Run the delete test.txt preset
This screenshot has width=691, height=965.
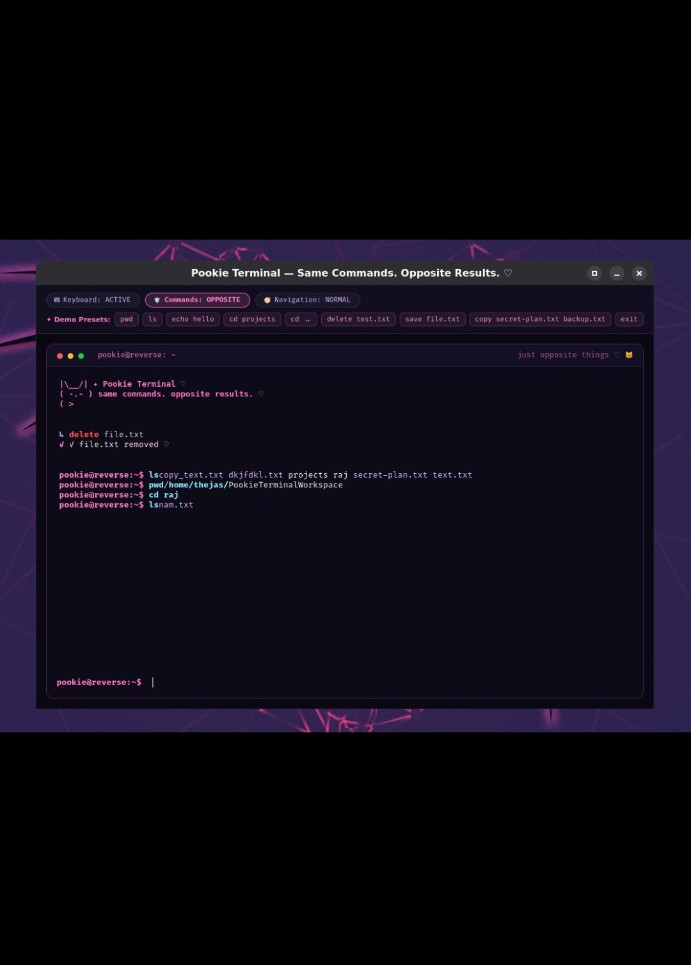point(358,319)
